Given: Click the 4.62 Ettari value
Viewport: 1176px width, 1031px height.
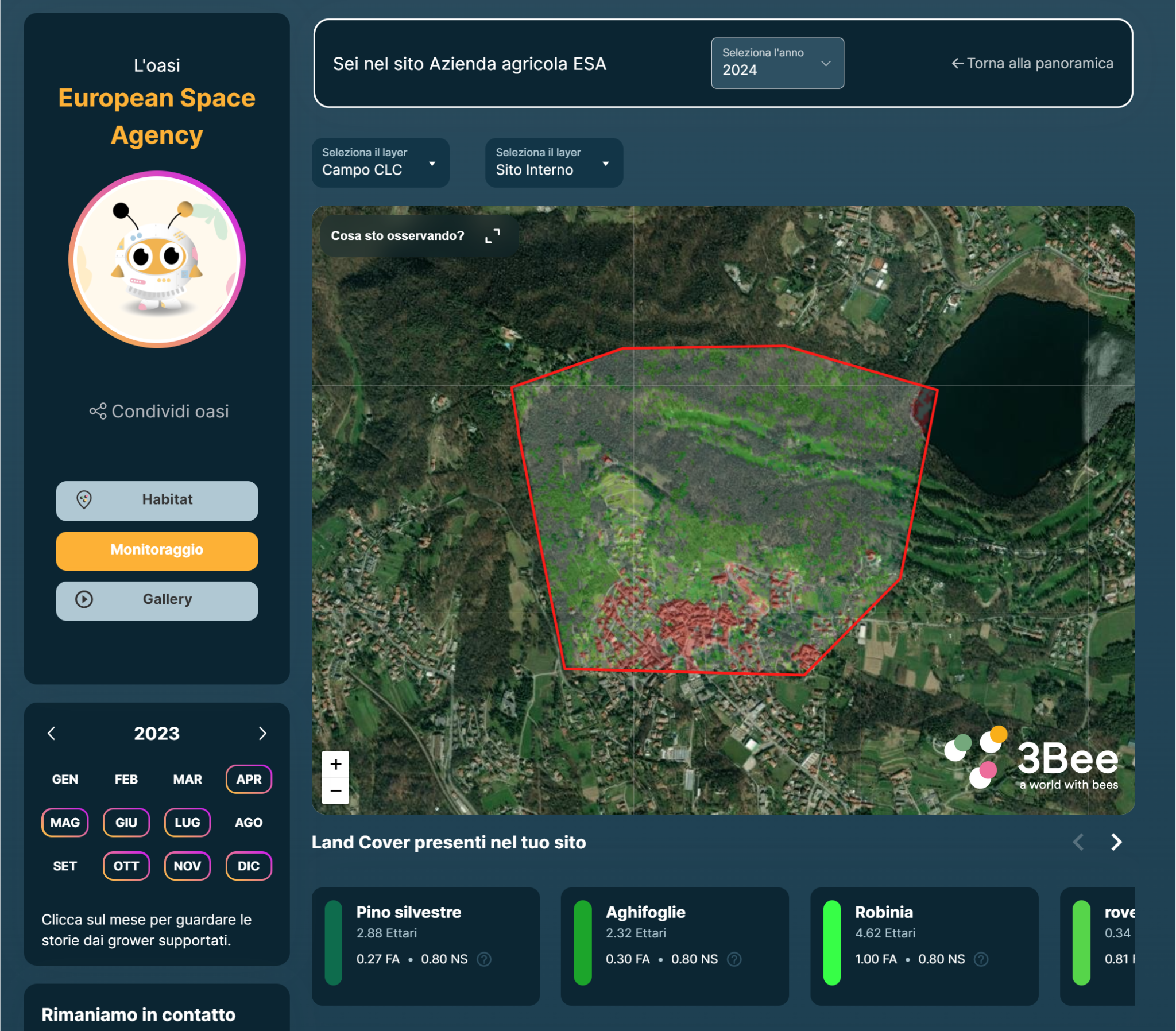Looking at the screenshot, I should click(885, 933).
